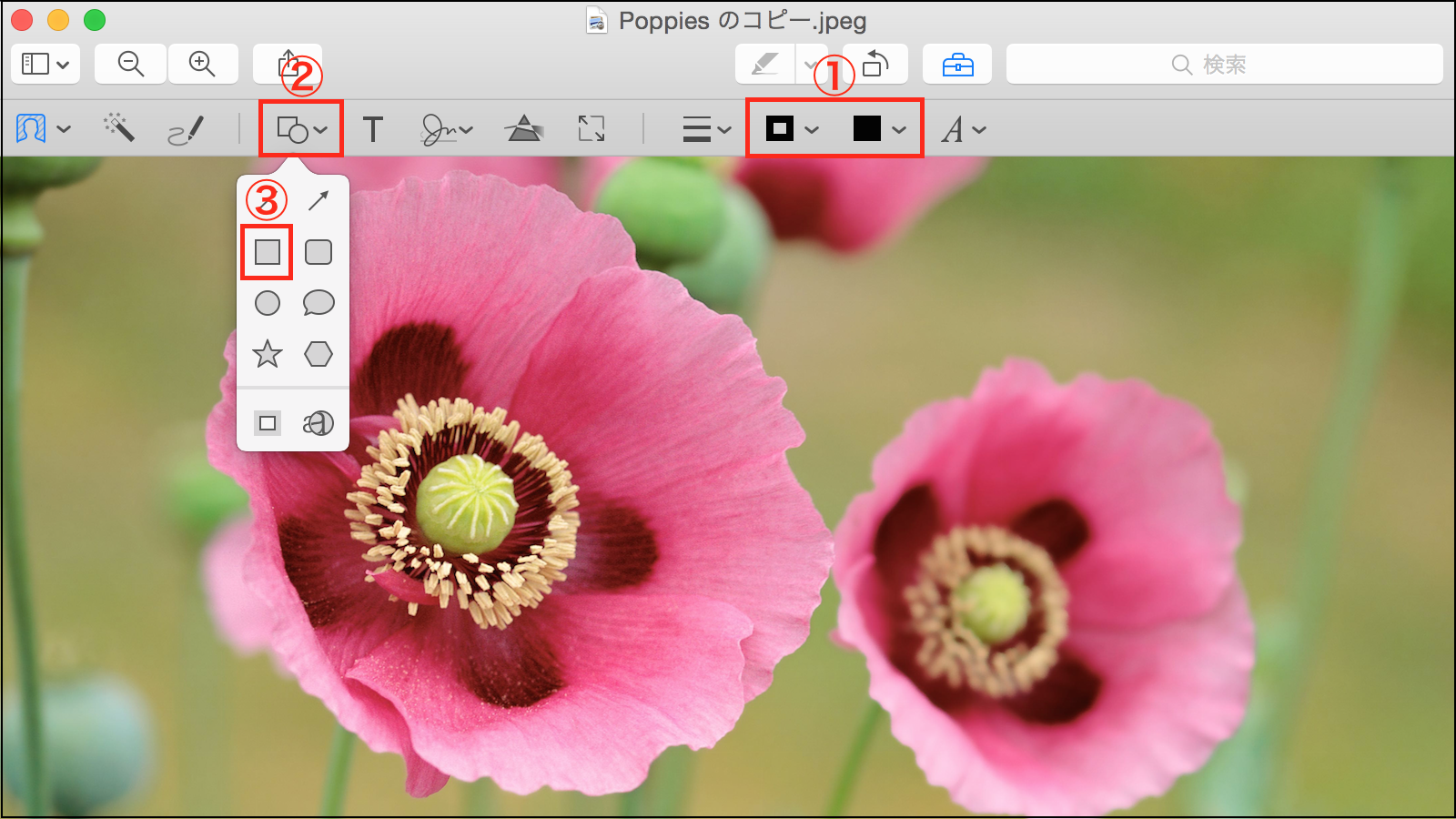
Task: Open the black fill color swatch
Action: [x=878, y=129]
